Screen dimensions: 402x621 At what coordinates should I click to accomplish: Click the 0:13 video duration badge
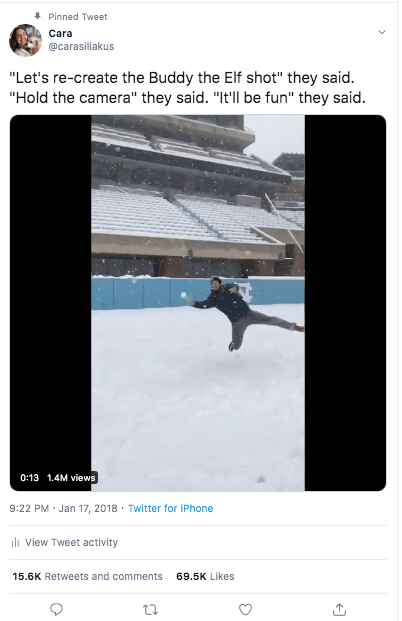29,478
